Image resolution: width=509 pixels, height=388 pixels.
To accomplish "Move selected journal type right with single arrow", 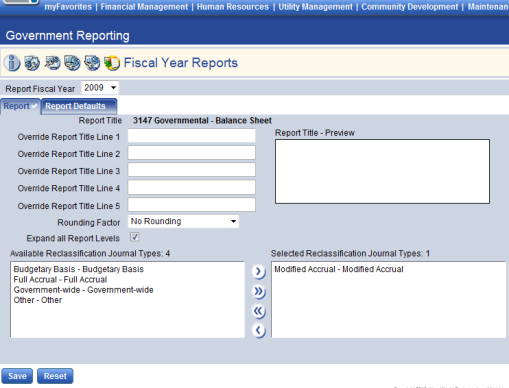I will coord(259,272).
